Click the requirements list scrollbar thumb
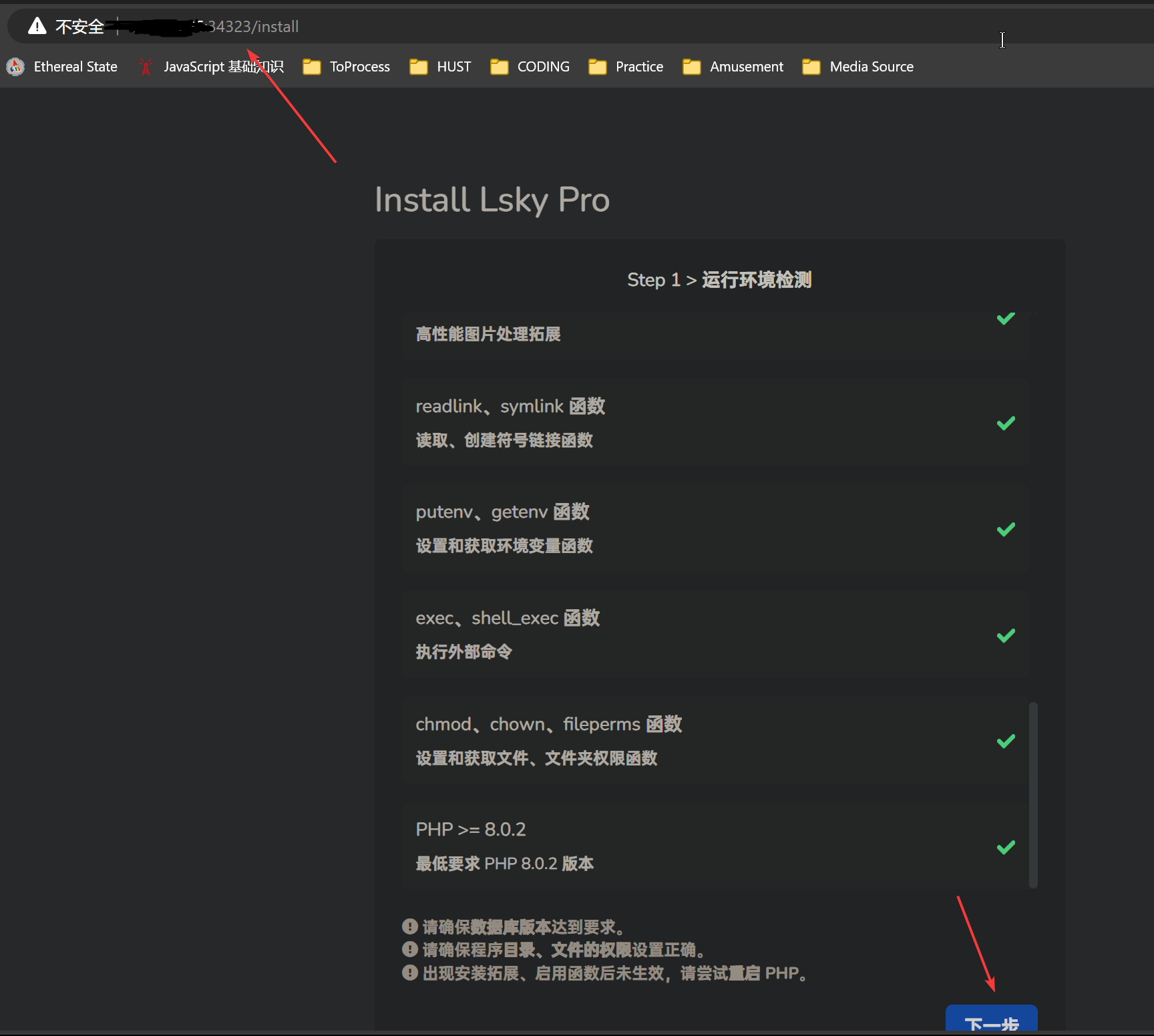This screenshot has height=1036, width=1154. pos(1033,795)
